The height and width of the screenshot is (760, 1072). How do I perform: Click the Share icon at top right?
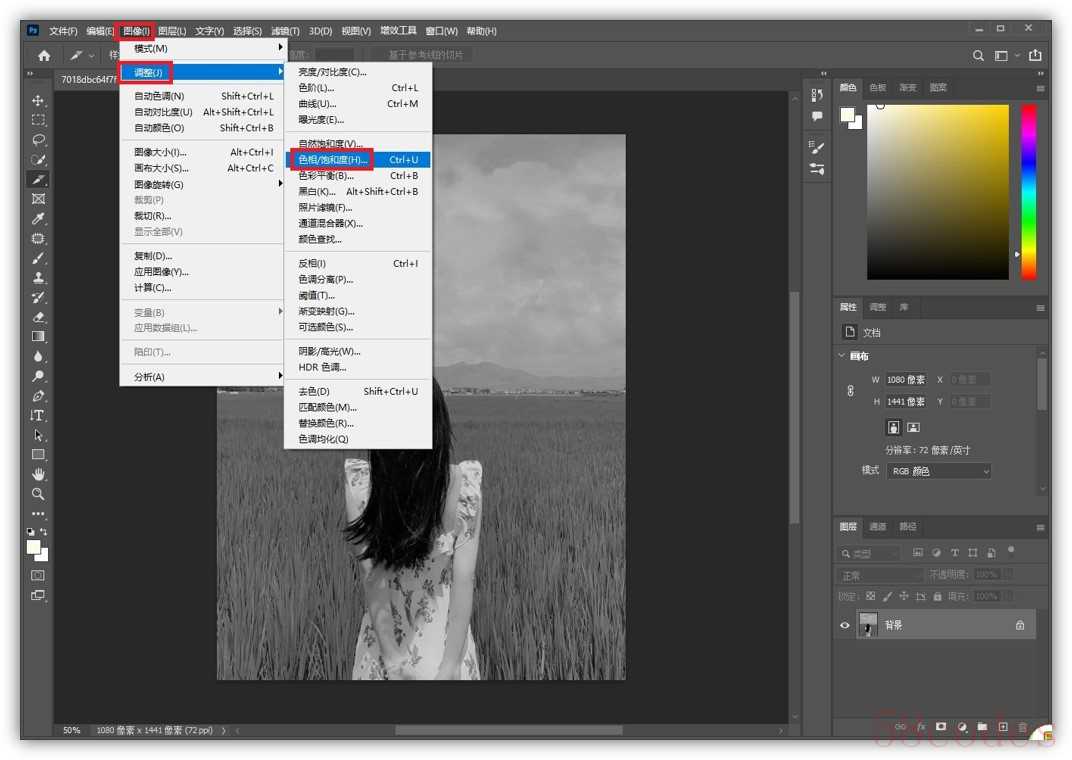tap(1036, 55)
